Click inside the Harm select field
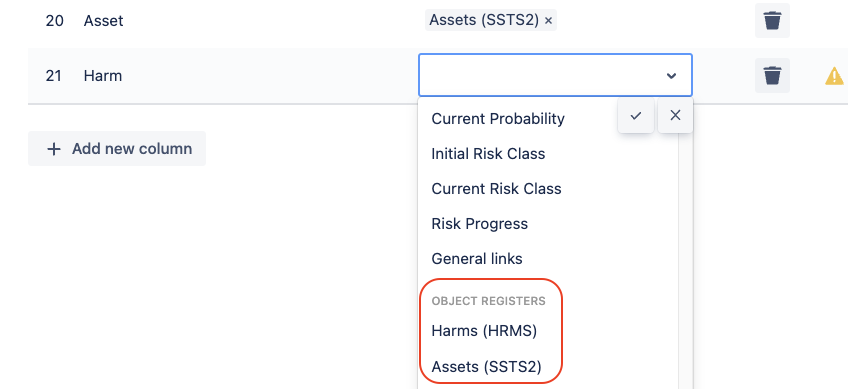Viewport: 862px width, 389px height. pyautogui.click(x=555, y=75)
